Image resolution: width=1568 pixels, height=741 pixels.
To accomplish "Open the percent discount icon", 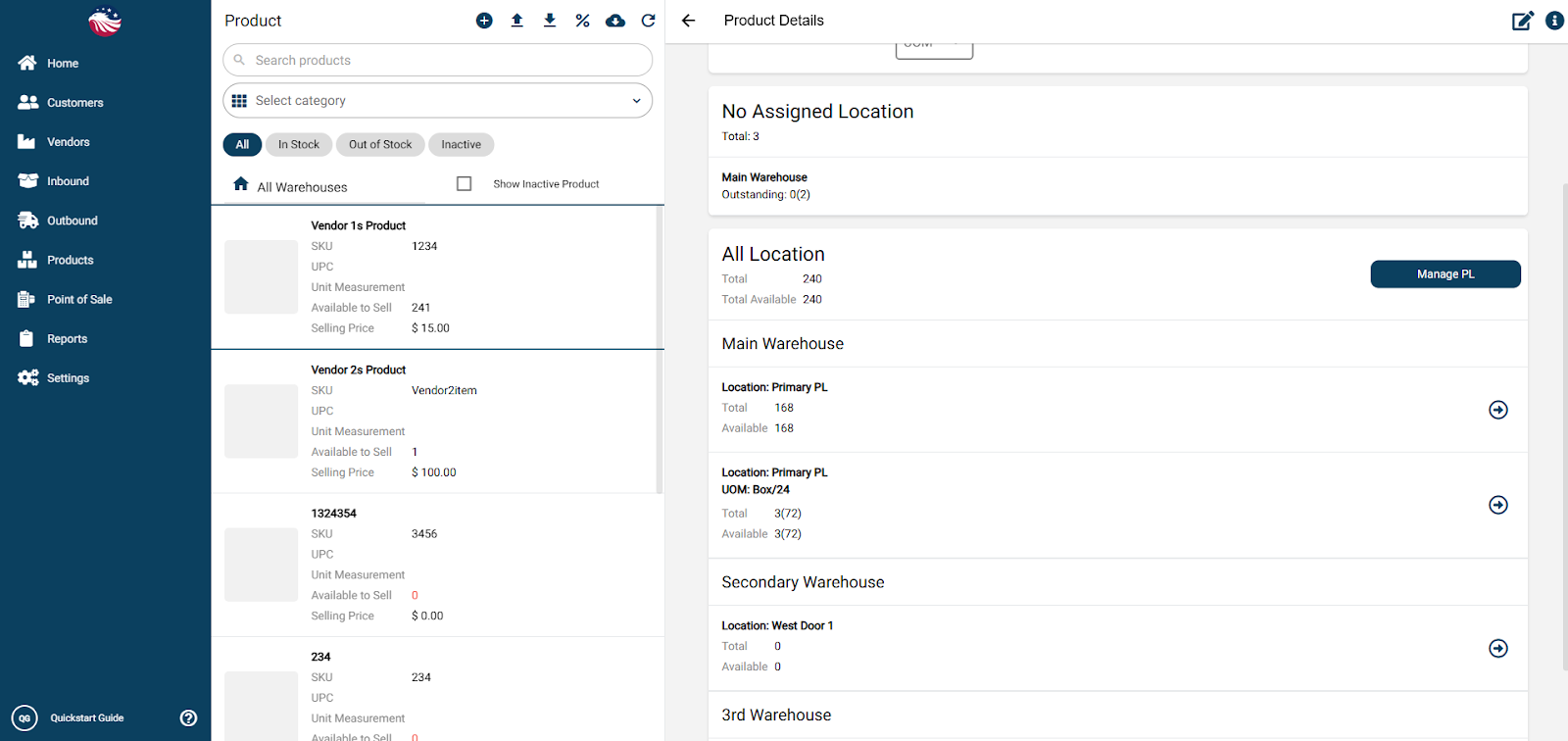I will 582,21.
